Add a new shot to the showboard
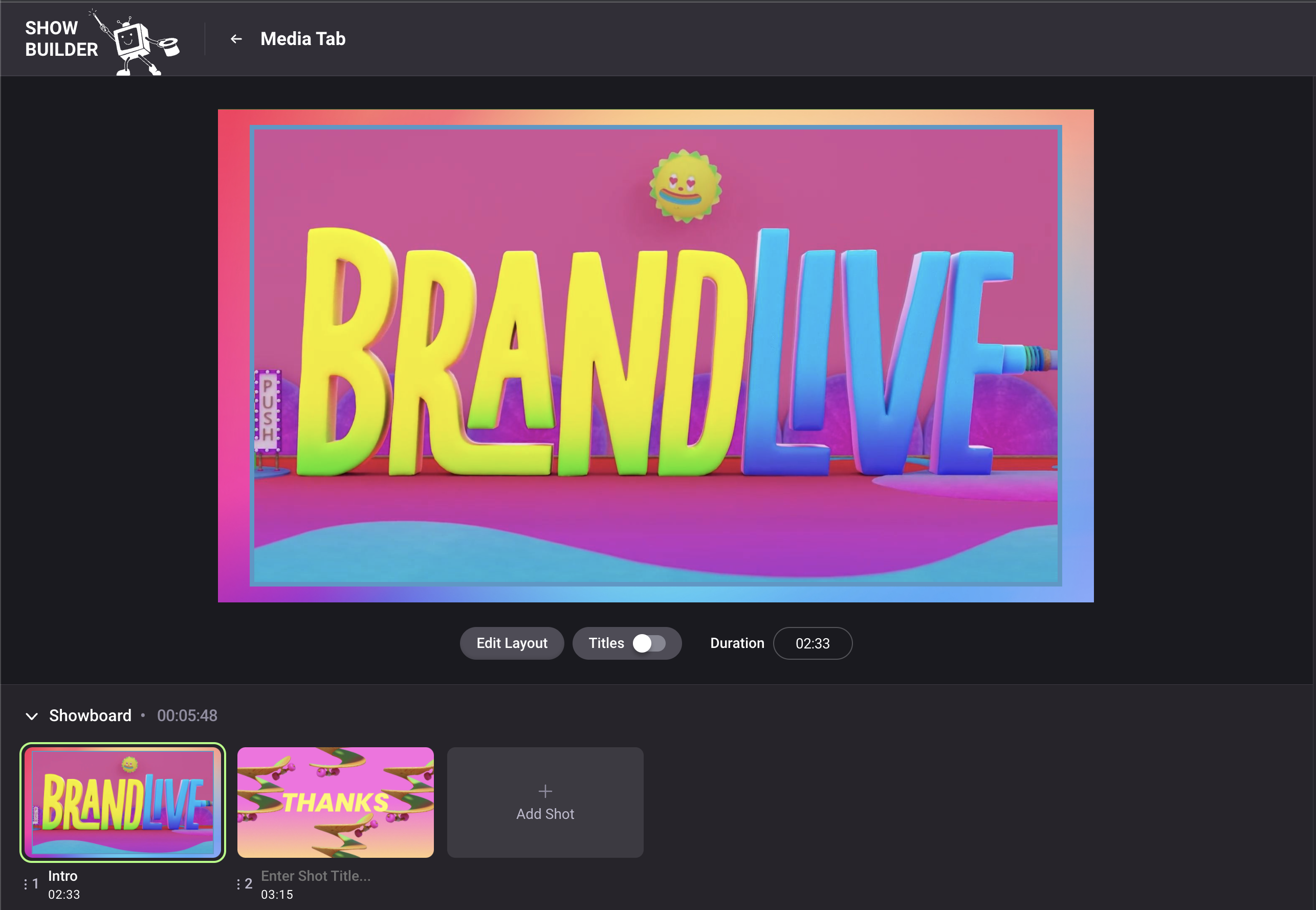 pos(545,802)
